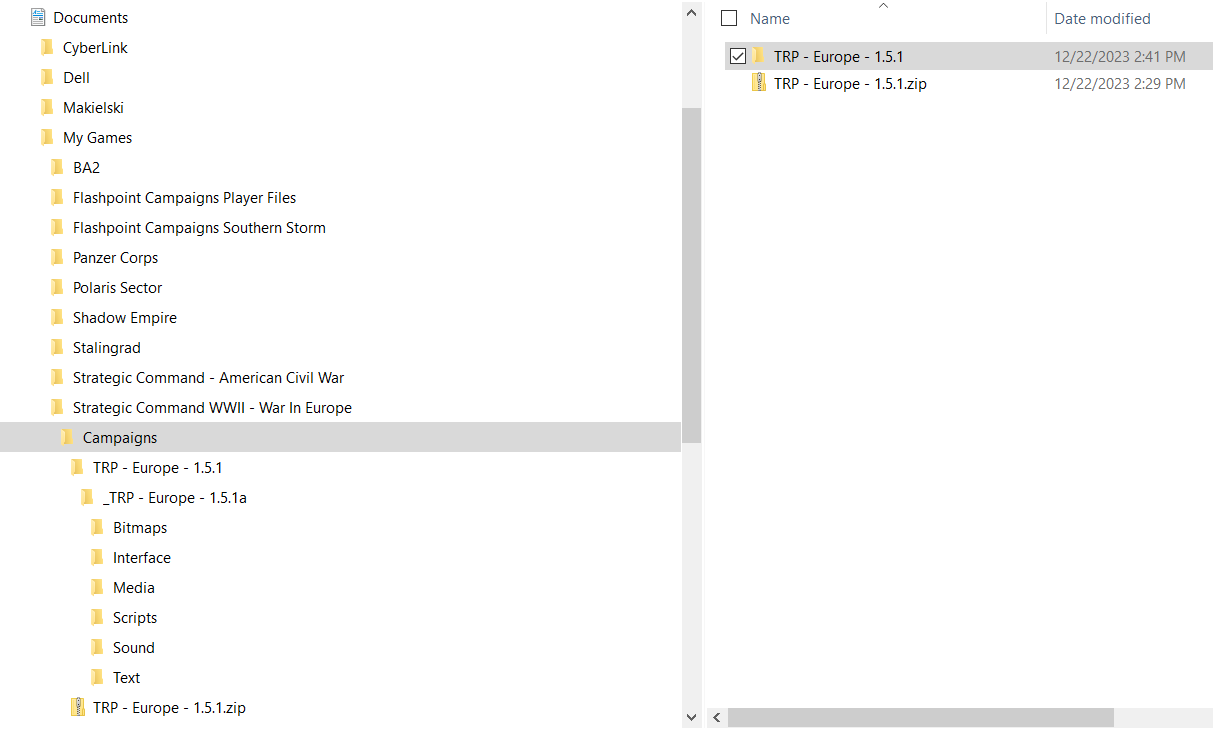Click the _TRP - Europe - 1.5.1a folder icon
This screenshot has height=731, width=1213.
(x=87, y=497)
